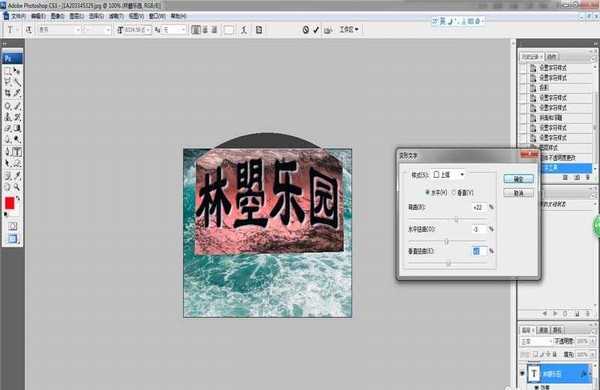
Task: Change screen mode from toolbox bottom
Action: pos(12,239)
